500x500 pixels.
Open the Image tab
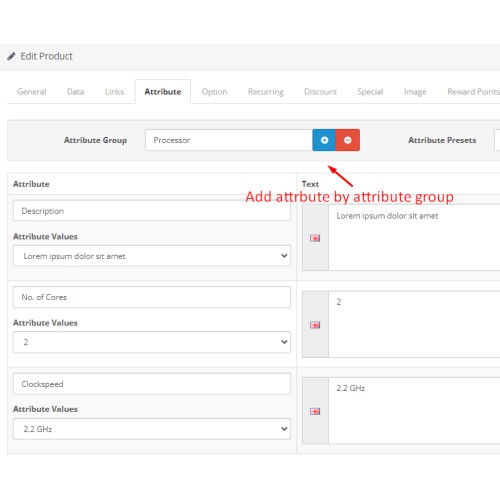click(415, 92)
